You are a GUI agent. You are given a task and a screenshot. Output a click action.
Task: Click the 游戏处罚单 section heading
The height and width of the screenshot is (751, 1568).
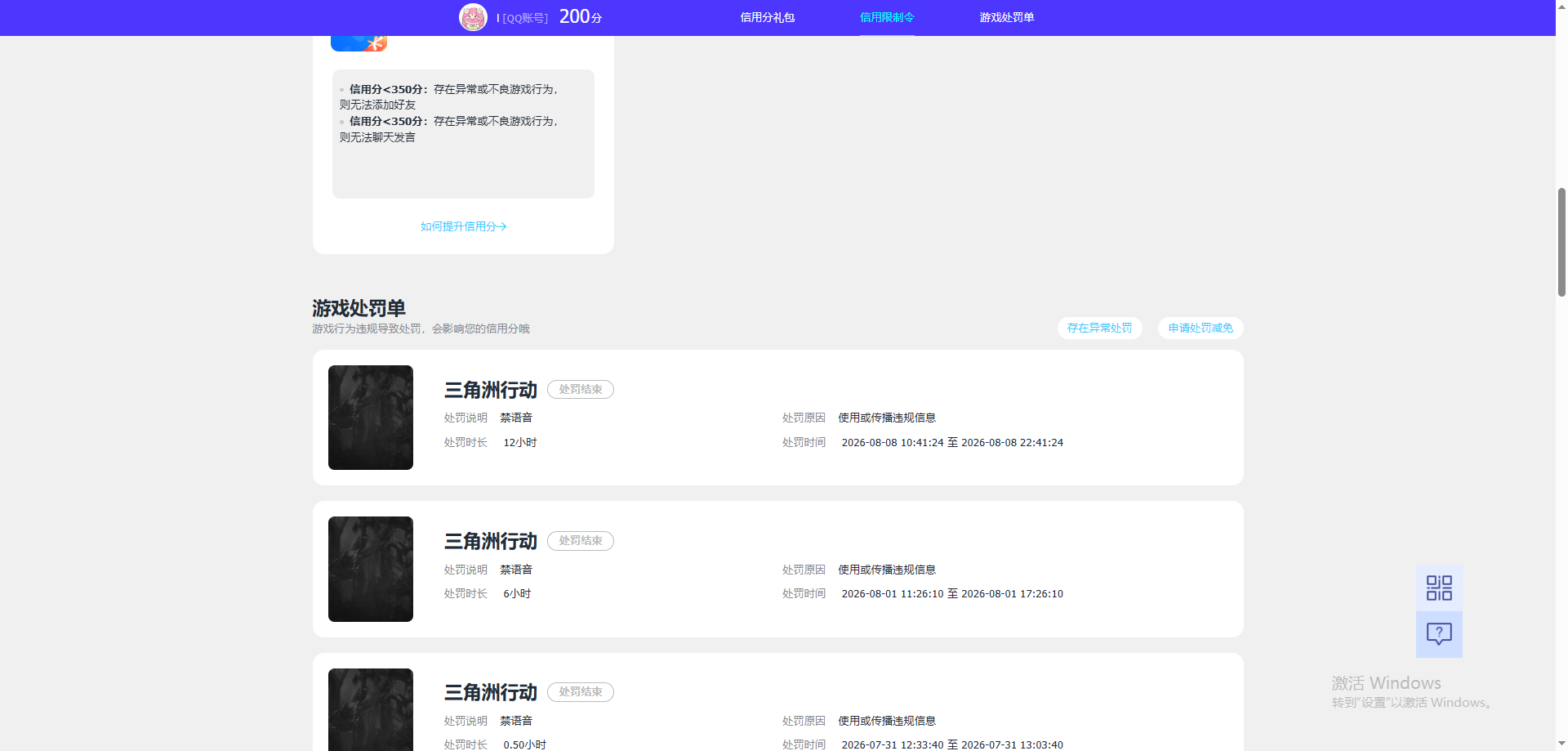pyautogui.click(x=359, y=308)
